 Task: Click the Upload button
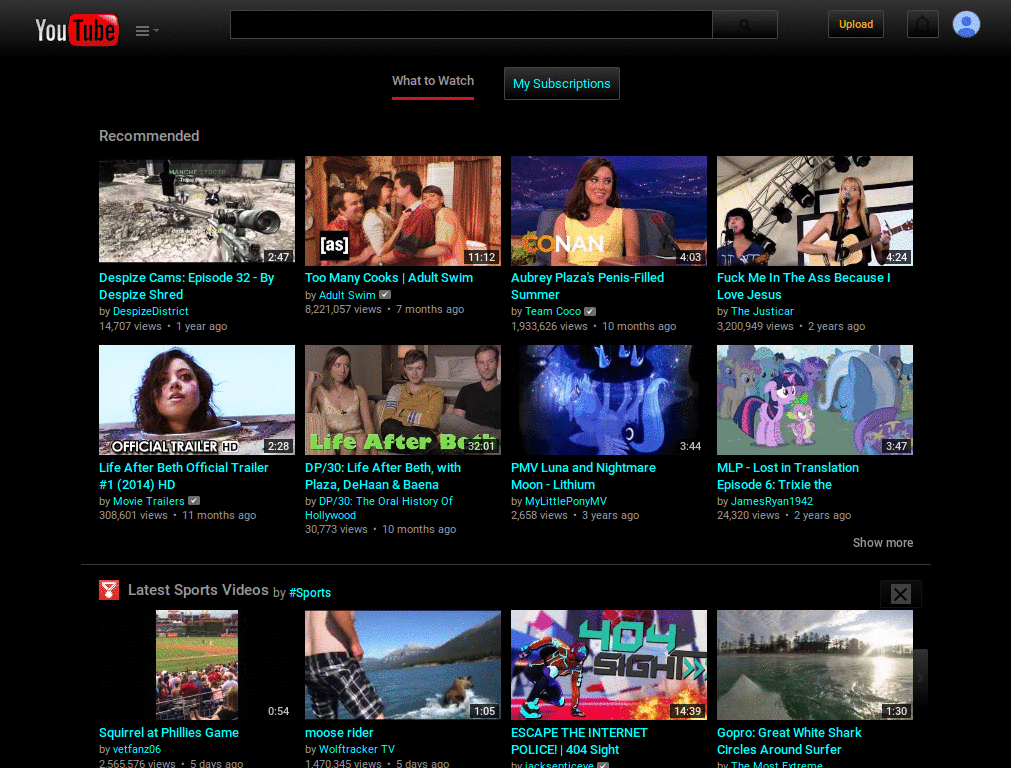856,24
